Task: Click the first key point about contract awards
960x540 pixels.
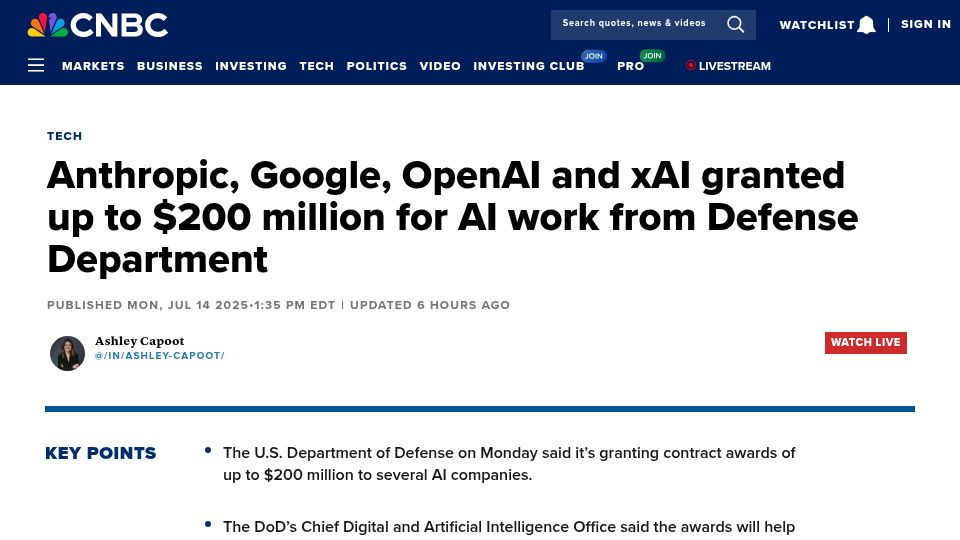Action: click(x=509, y=463)
